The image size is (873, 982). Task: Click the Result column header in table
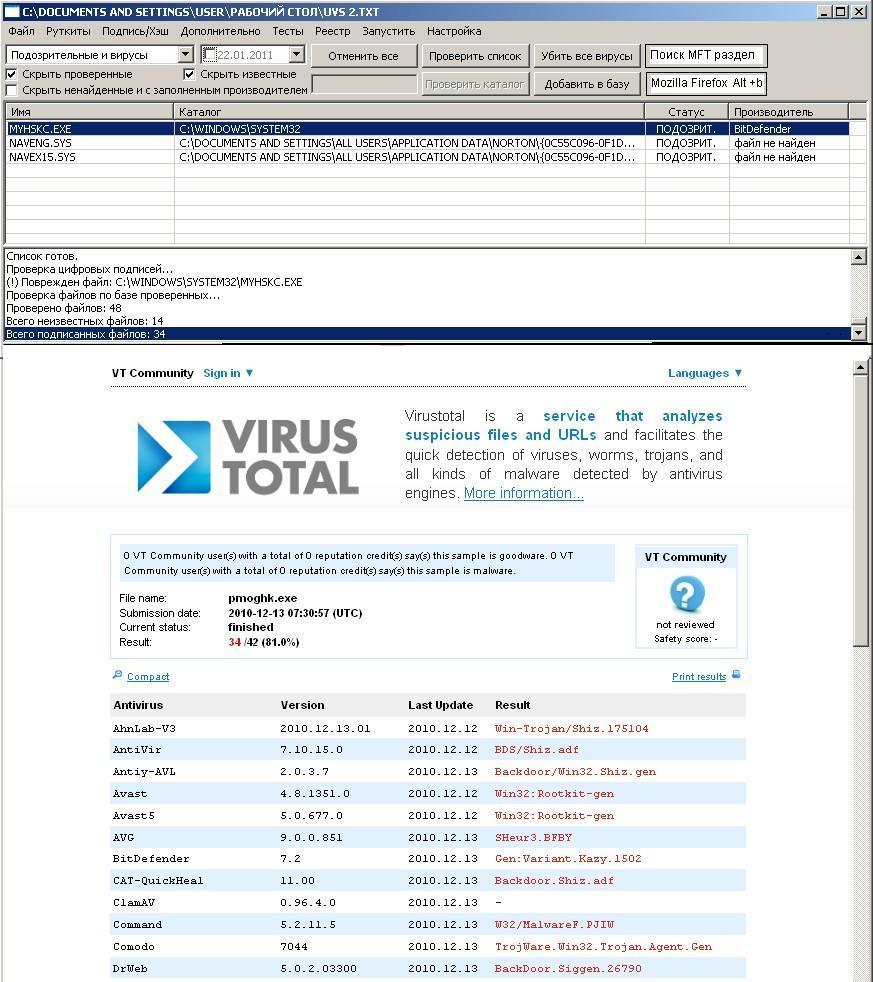tap(513, 705)
